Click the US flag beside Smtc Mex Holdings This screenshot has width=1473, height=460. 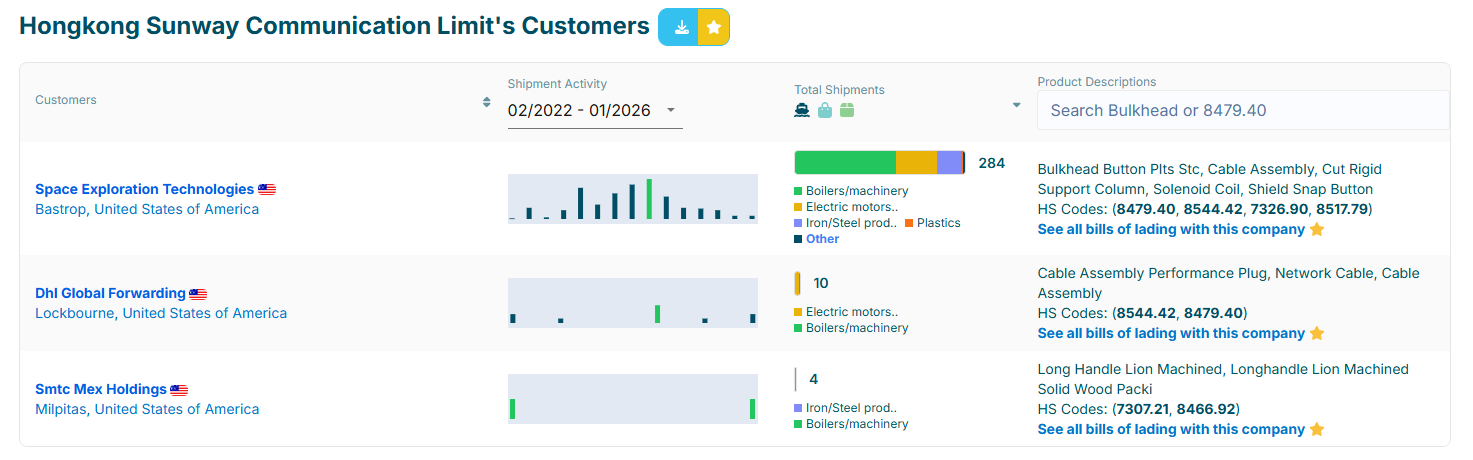tap(179, 390)
